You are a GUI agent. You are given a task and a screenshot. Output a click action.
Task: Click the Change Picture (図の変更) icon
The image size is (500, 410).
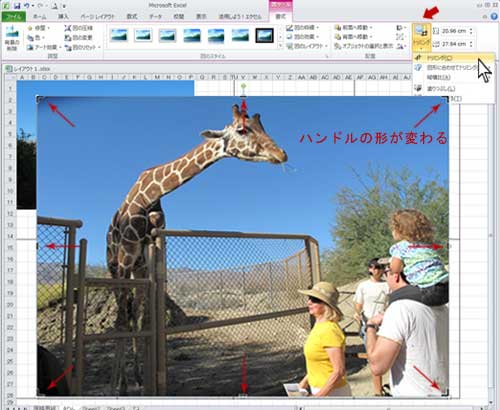pos(68,38)
